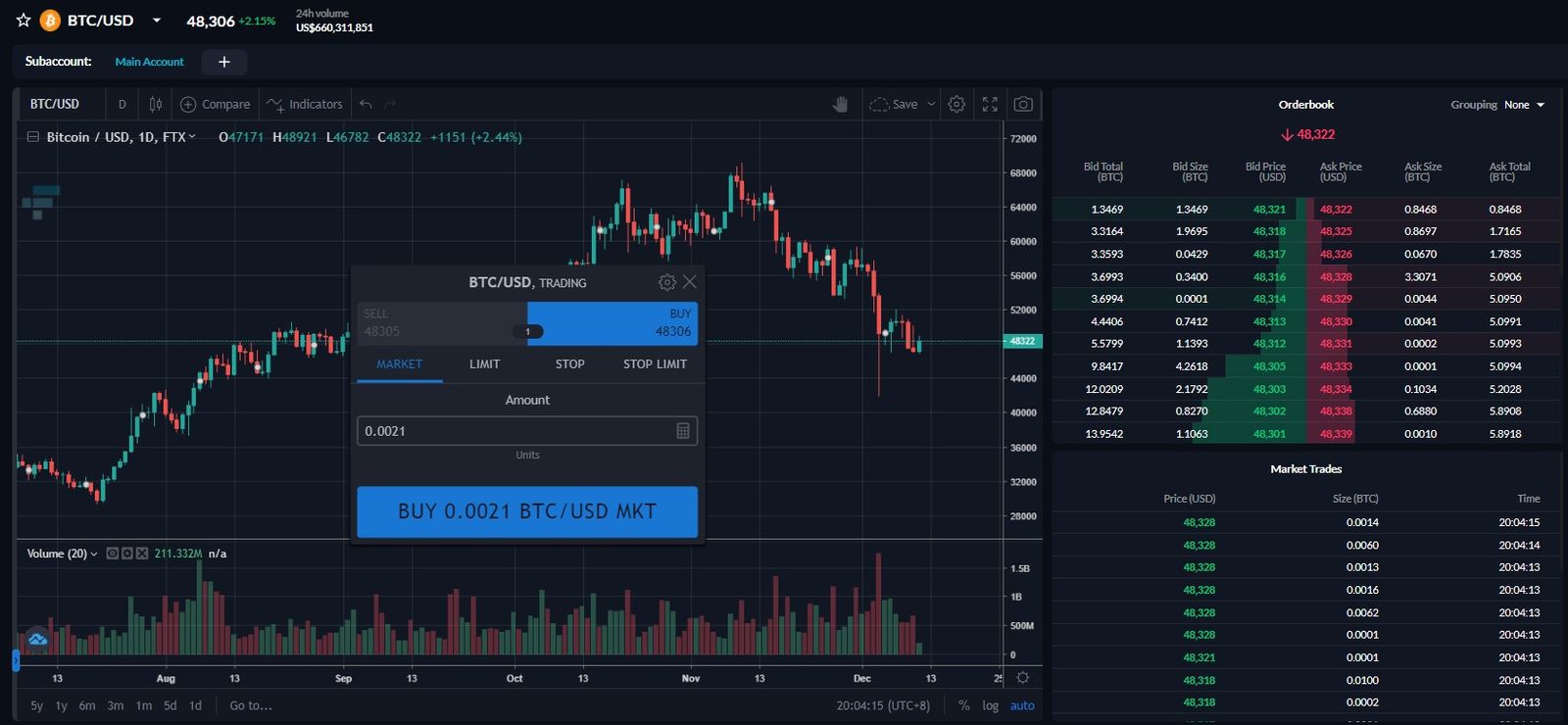Enter fullscreen chart mode
This screenshot has height=725, width=1568.
(x=990, y=104)
